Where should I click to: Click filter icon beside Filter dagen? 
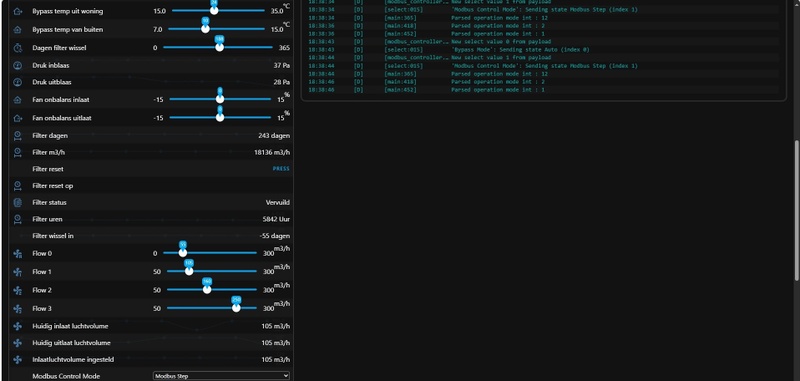tap(17, 136)
